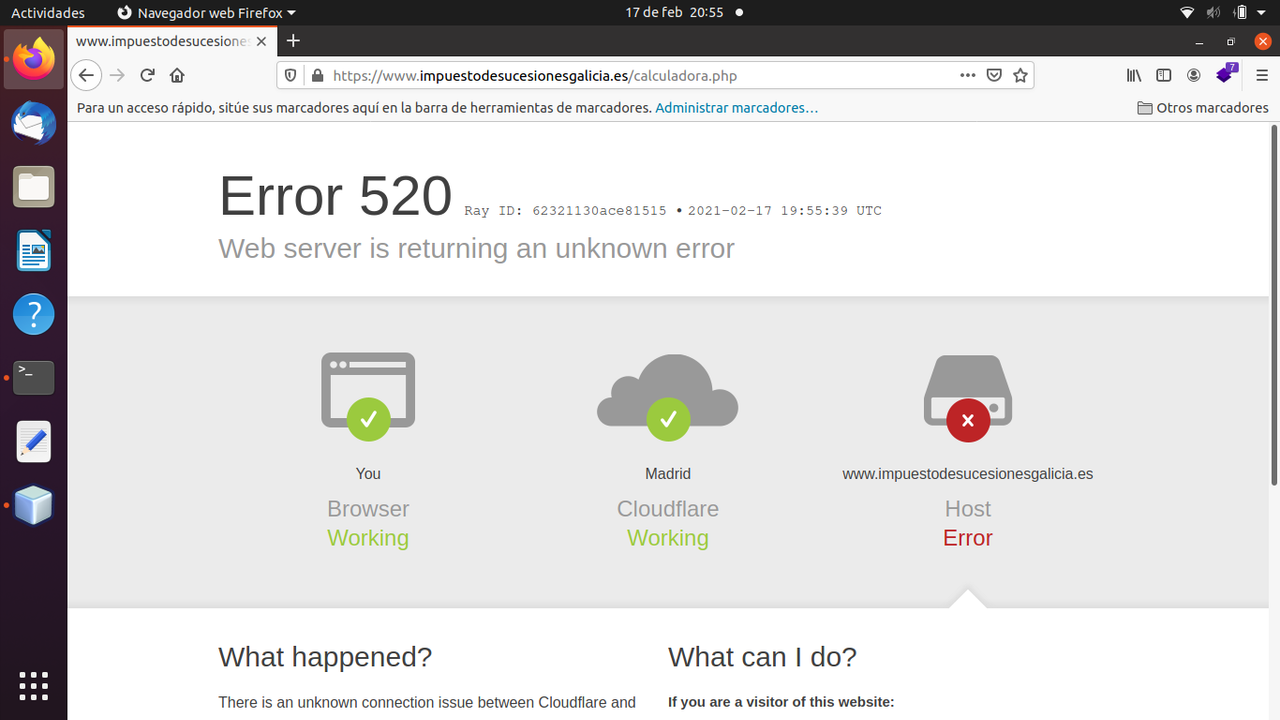Click the browser window status graphic
The image size is (1280, 720).
tap(368, 396)
